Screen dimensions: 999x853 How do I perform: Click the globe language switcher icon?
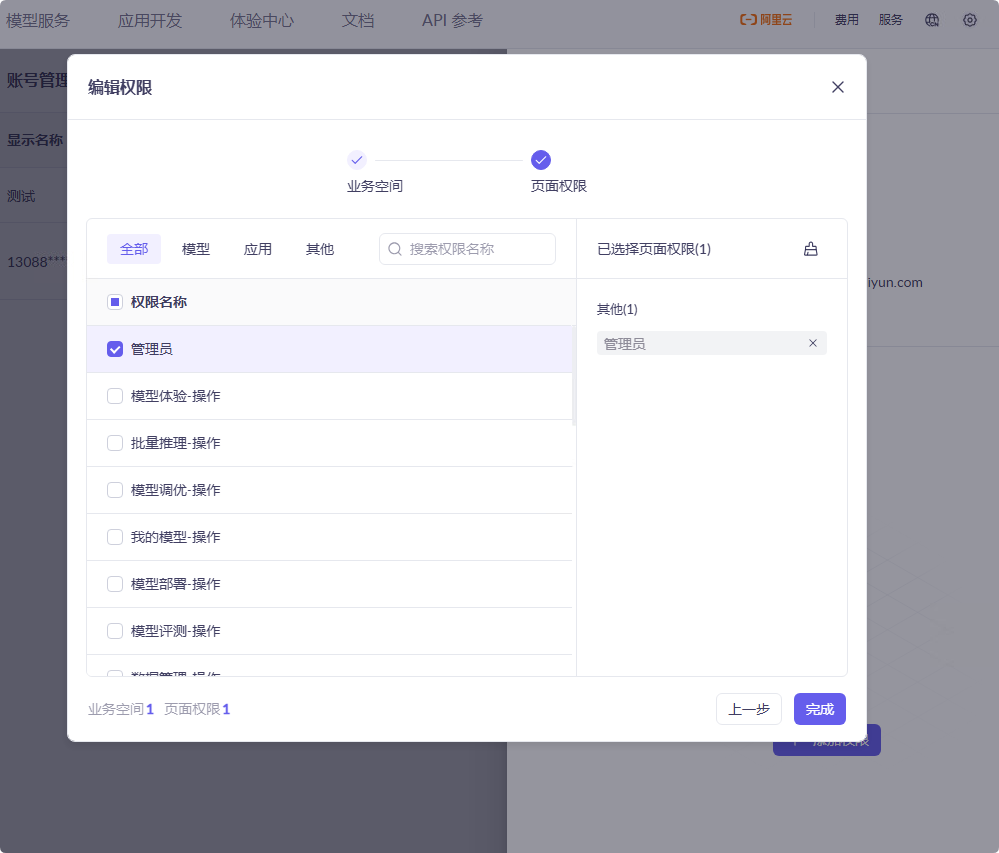pyautogui.click(x=931, y=19)
